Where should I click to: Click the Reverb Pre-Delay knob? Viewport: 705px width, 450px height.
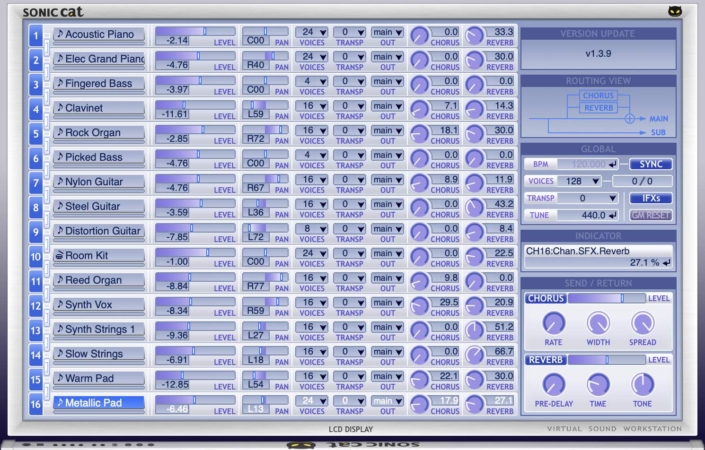pos(553,384)
